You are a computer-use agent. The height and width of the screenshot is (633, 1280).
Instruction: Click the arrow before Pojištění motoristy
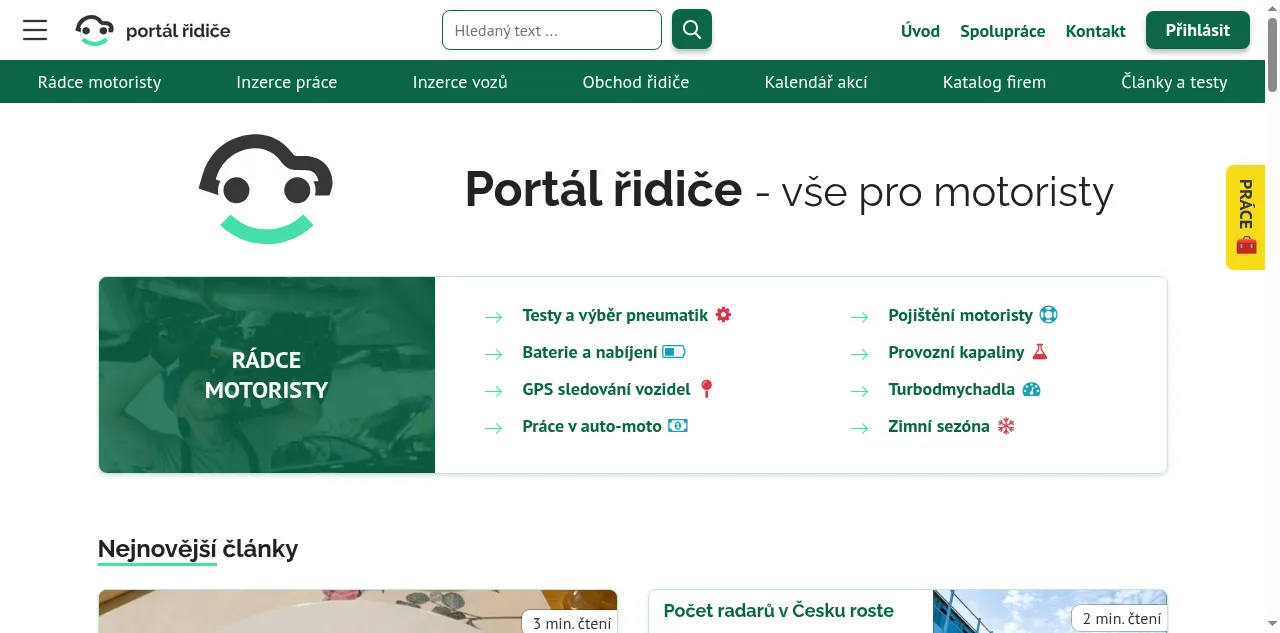[x=860, y=317]
